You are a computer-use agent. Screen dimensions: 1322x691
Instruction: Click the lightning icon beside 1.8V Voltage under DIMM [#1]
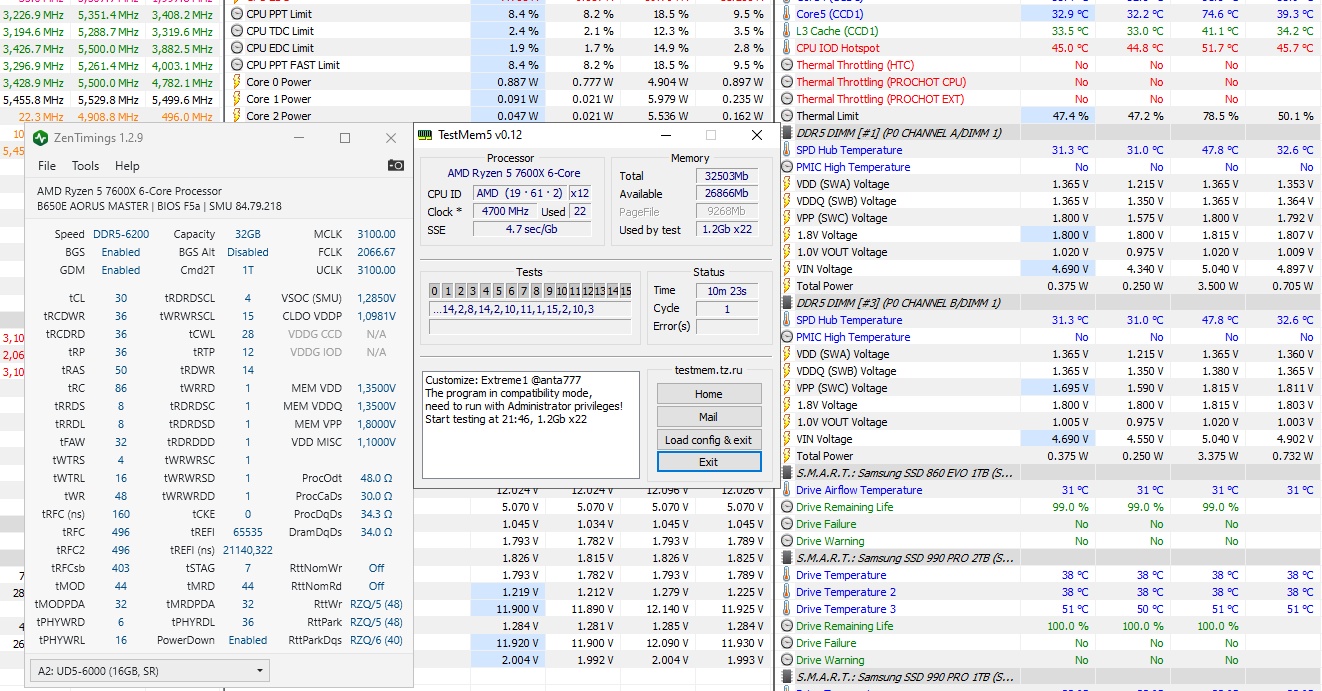(787, 235)
